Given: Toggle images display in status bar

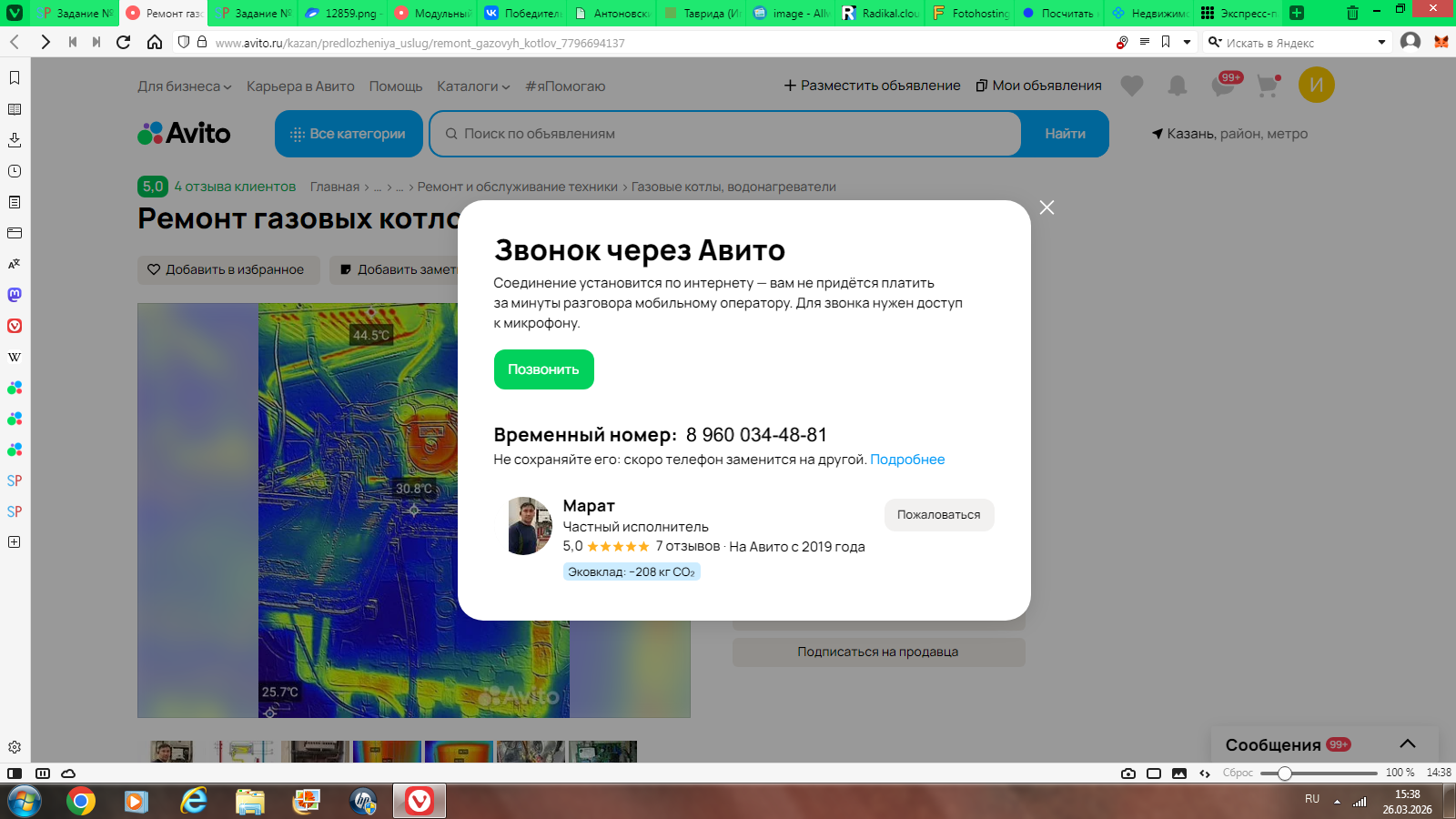Looking at the screenshot, I should coord(1179,773).
